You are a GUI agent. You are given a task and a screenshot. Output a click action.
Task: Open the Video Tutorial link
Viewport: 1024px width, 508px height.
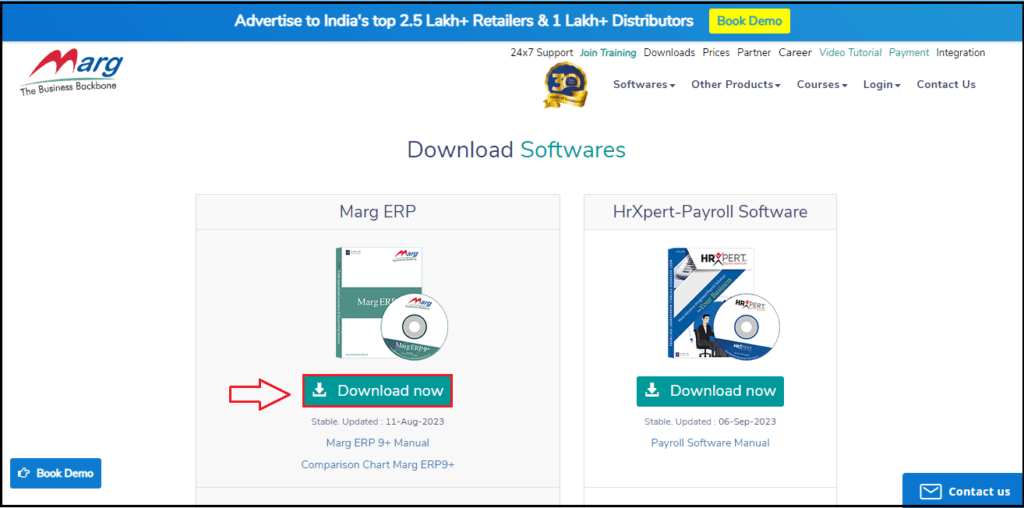point(850,53)
